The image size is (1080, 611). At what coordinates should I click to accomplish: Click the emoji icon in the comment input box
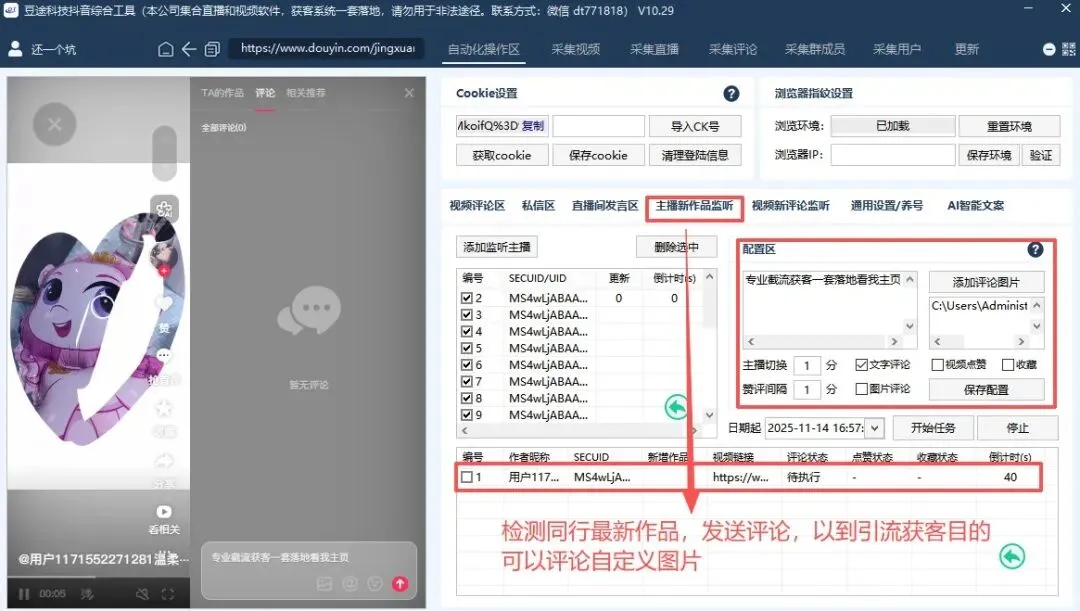click(374, 583)
